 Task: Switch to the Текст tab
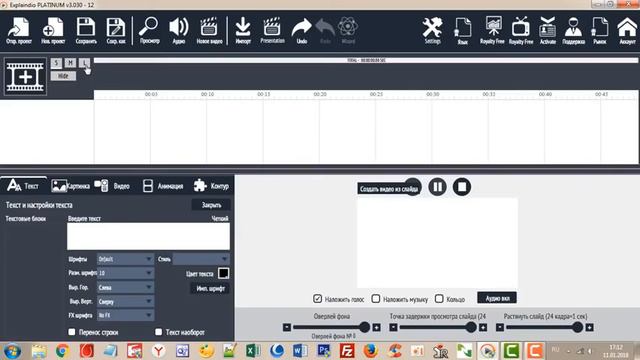23,186
